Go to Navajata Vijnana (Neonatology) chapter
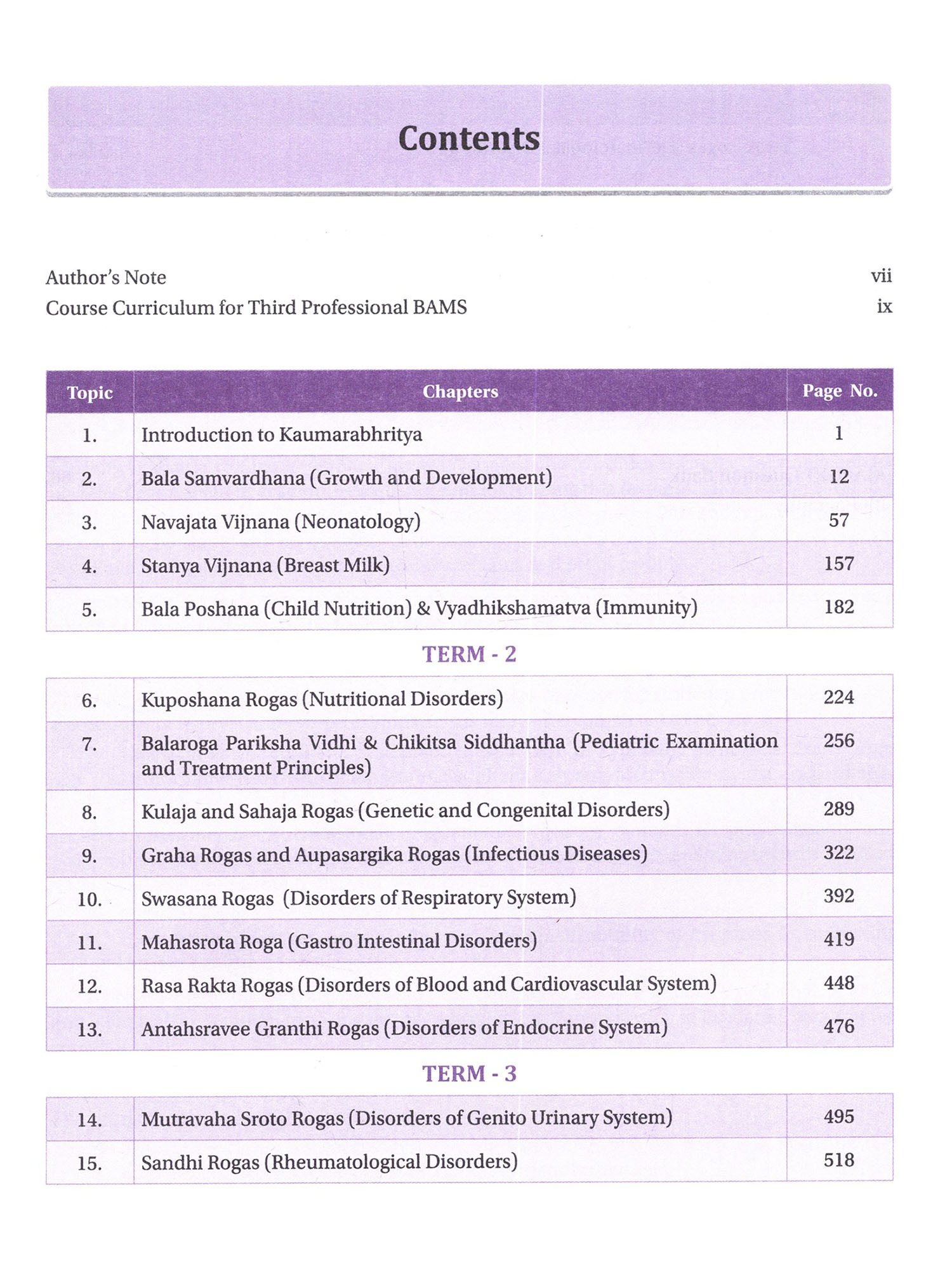The width and height of the screenshot is (952, 1270). pyautogui.click(x=281, y=522)
